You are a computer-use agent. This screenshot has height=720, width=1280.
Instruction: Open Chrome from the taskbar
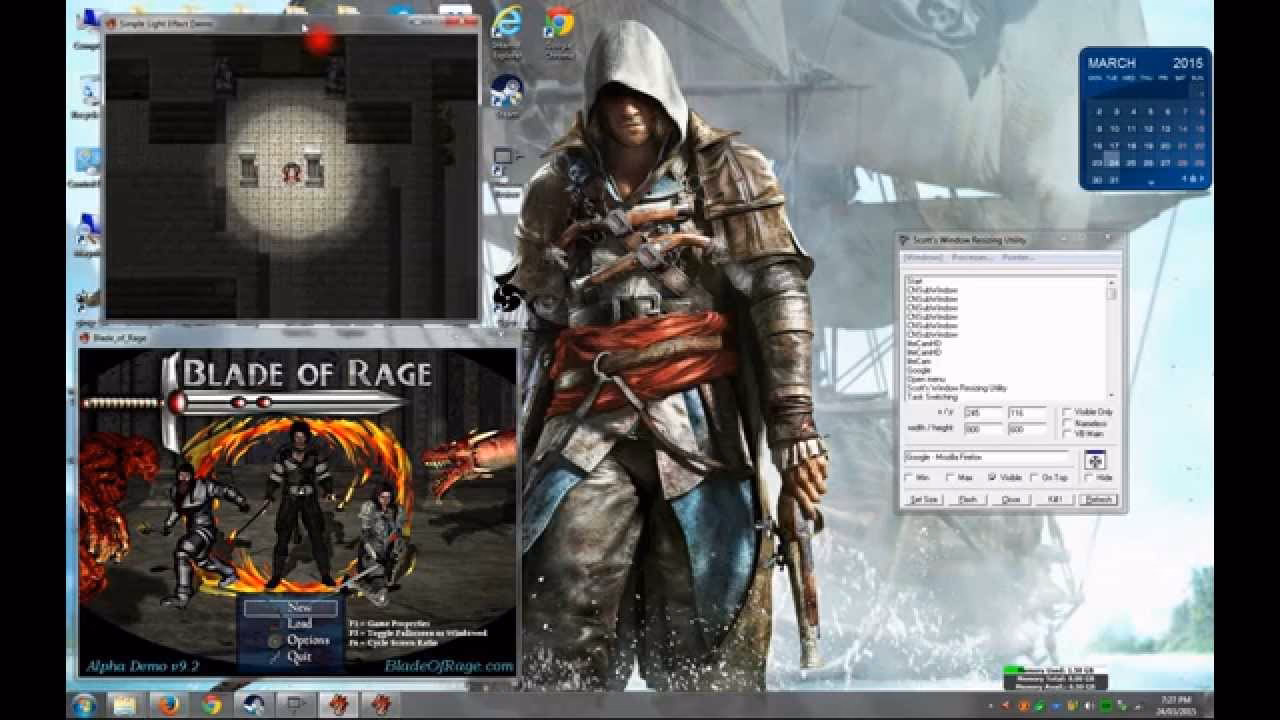[x=211, y=704]
